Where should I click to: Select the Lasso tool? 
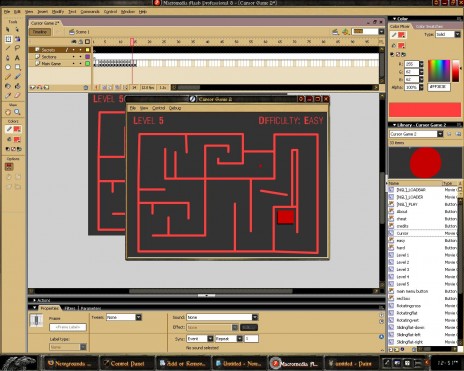17,48
